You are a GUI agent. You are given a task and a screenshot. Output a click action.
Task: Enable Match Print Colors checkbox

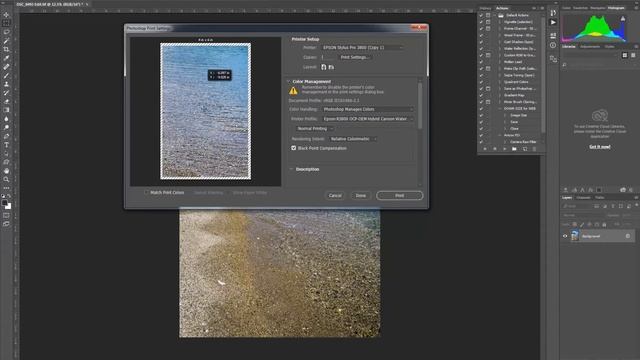click(x=146, y=192)
